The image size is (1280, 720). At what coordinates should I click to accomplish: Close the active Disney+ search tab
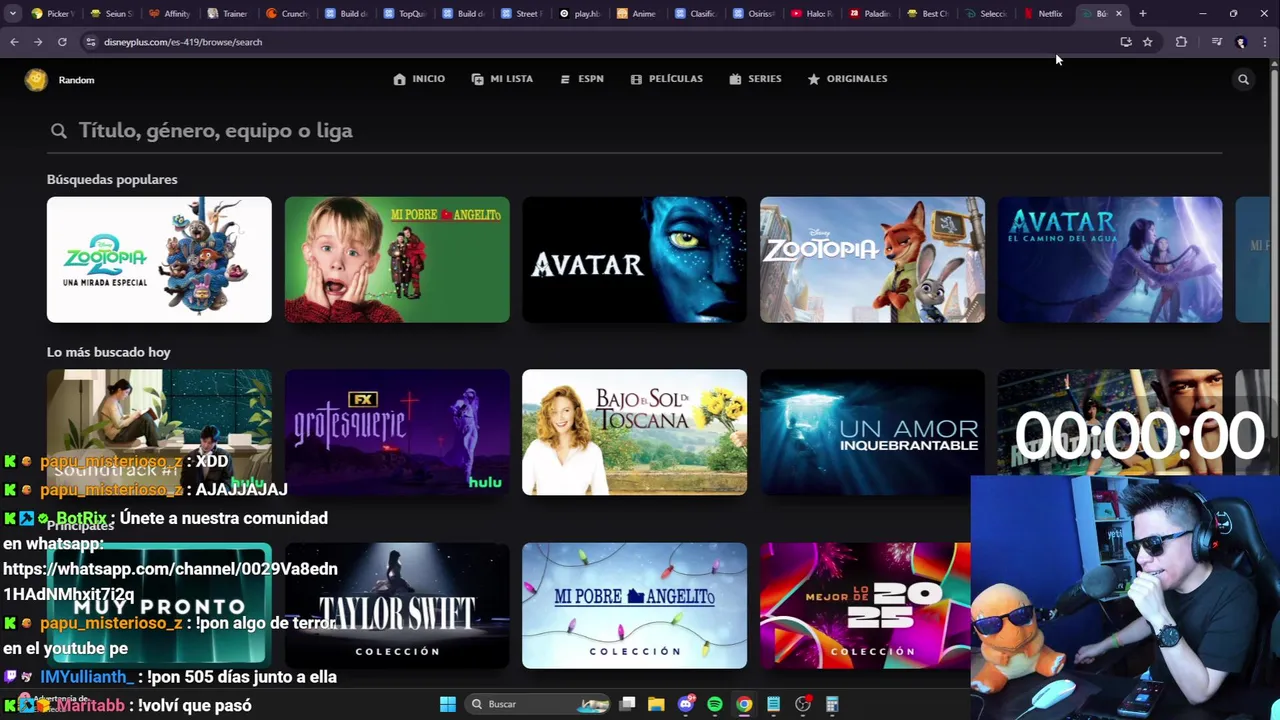tap(1119, 14)
